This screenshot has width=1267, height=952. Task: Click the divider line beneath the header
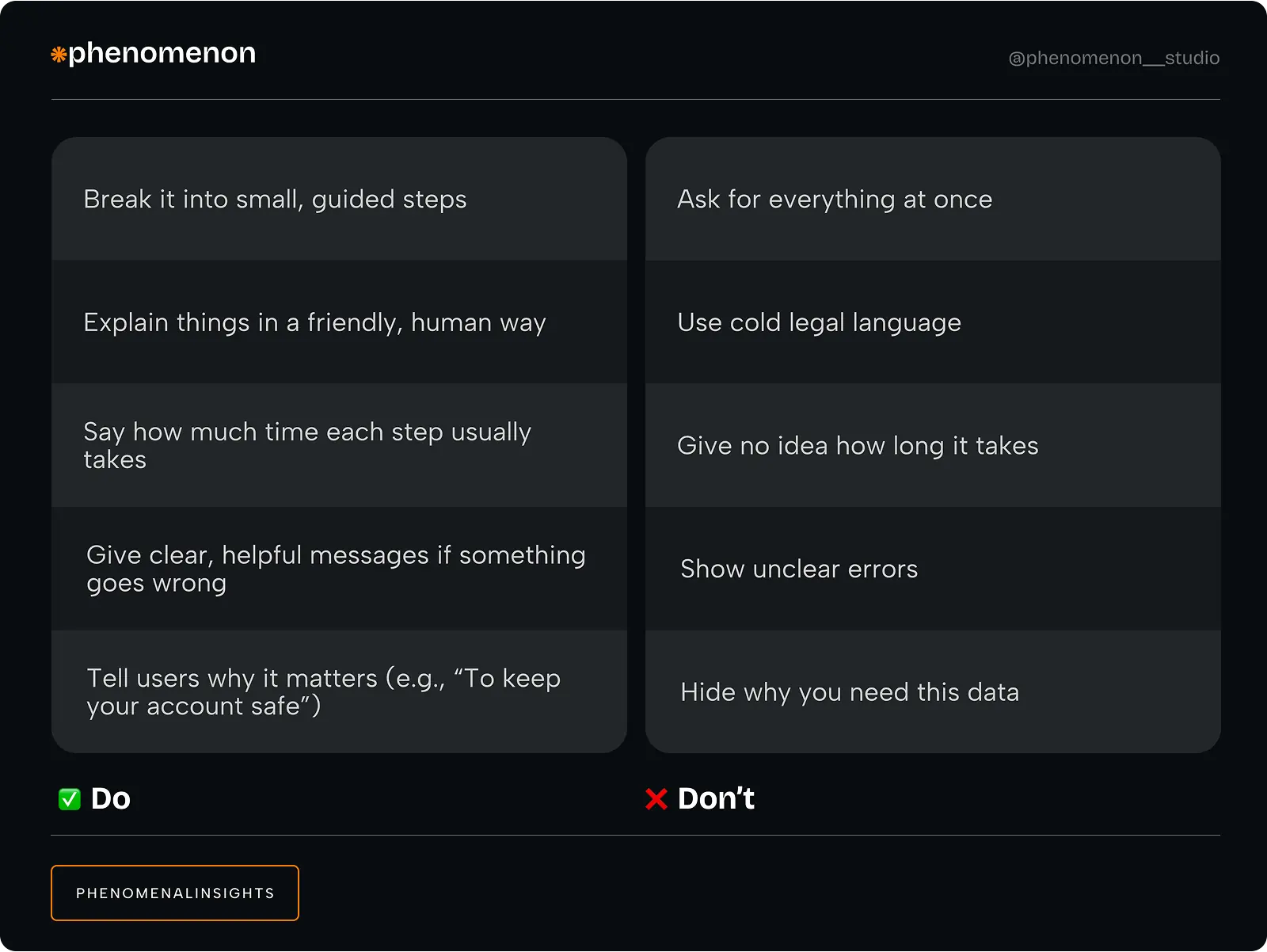click(635, 100)
